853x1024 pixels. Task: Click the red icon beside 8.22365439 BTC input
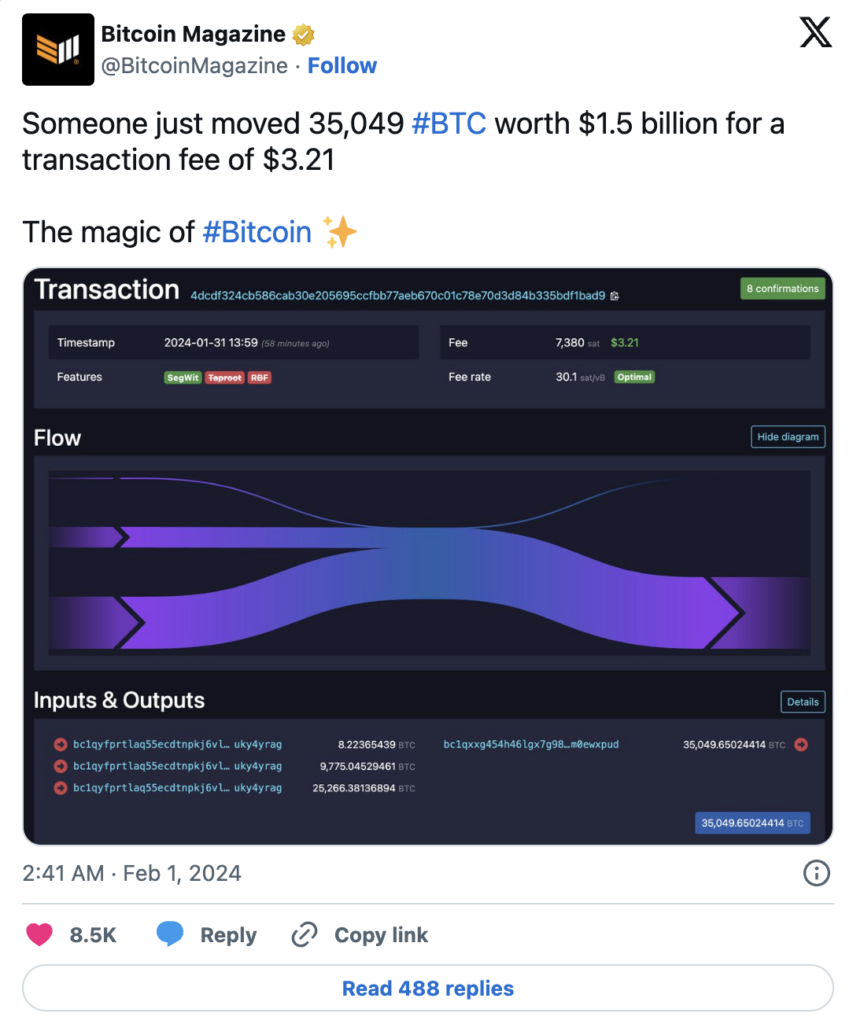pos(60,744)
